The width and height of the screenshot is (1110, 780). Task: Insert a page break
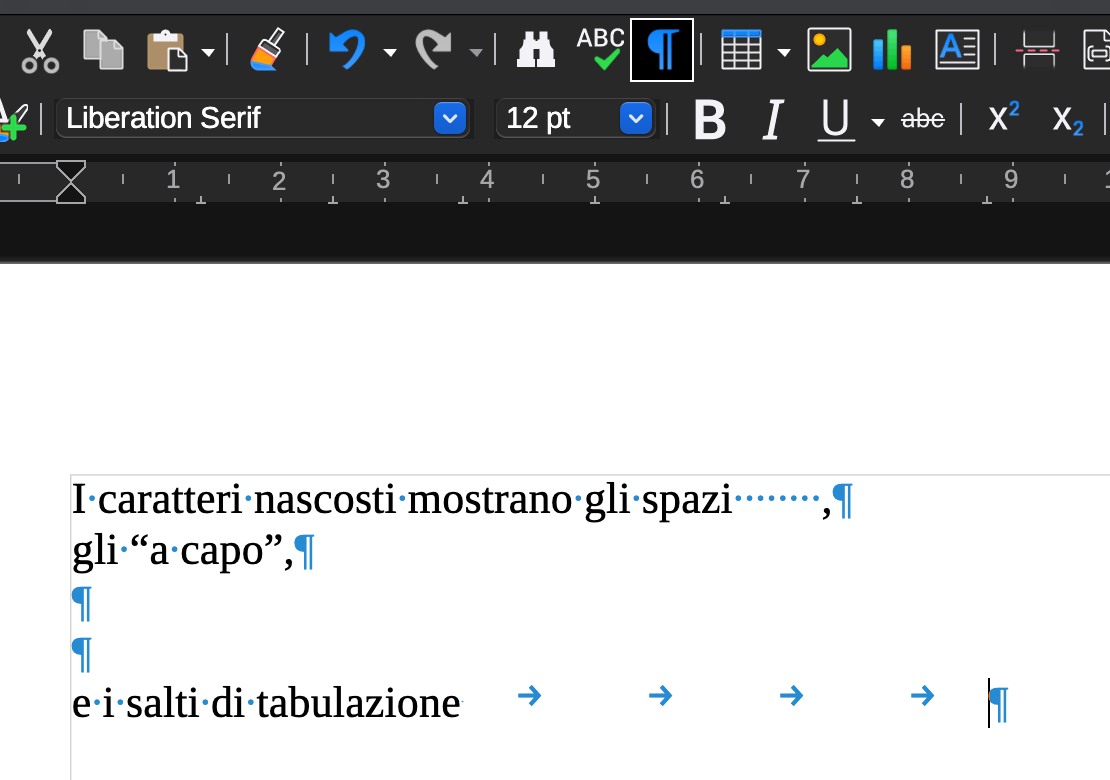tap(1039, 50)
